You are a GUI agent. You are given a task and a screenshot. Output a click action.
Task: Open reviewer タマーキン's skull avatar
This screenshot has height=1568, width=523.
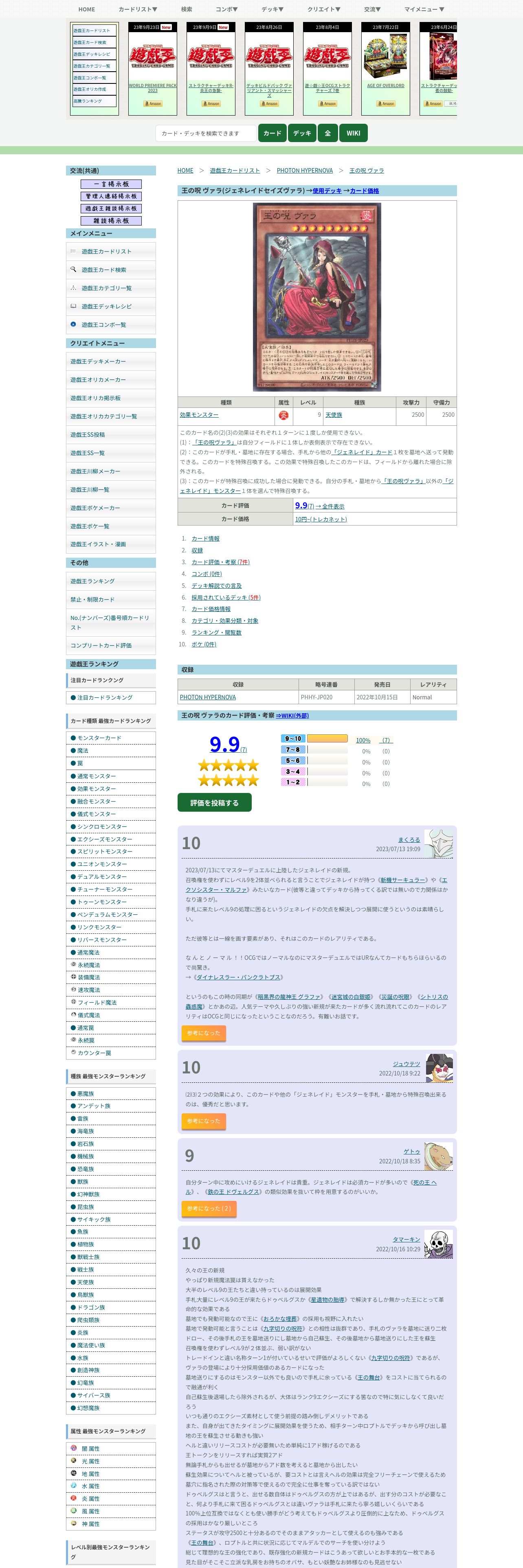pos(438,1244)
